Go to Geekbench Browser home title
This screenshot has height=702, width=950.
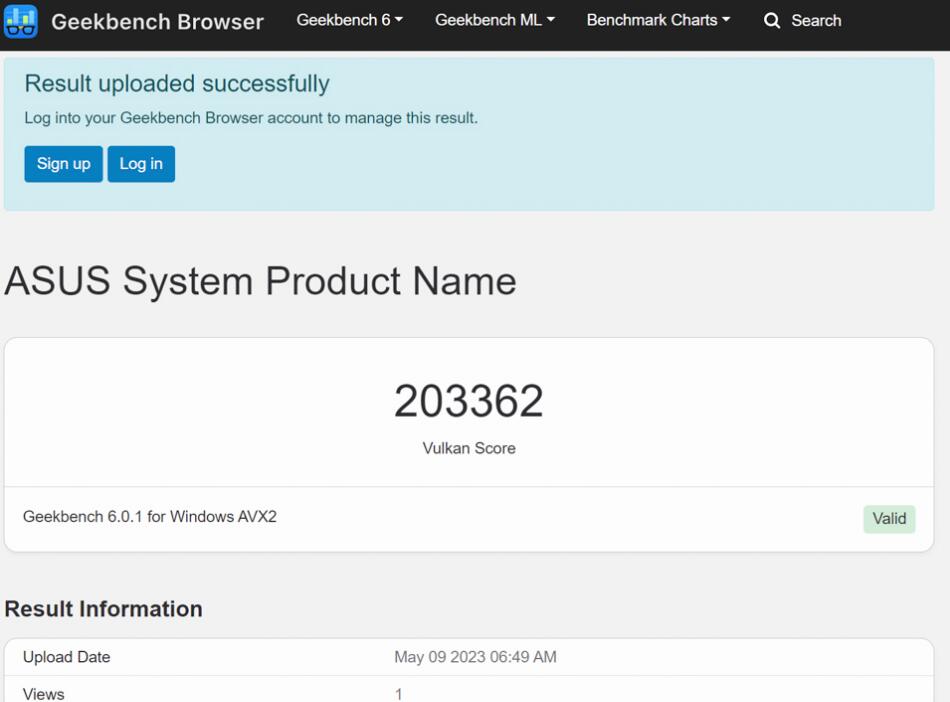[x=157, y=21]
